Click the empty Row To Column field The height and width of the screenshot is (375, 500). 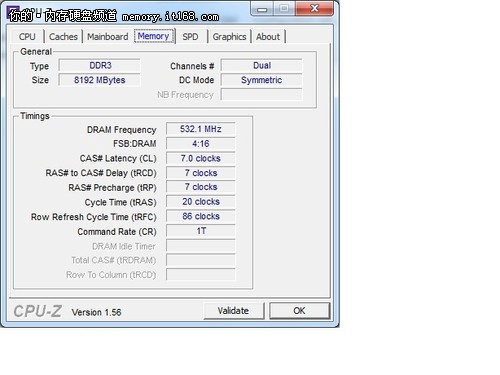tap(201, 275)
